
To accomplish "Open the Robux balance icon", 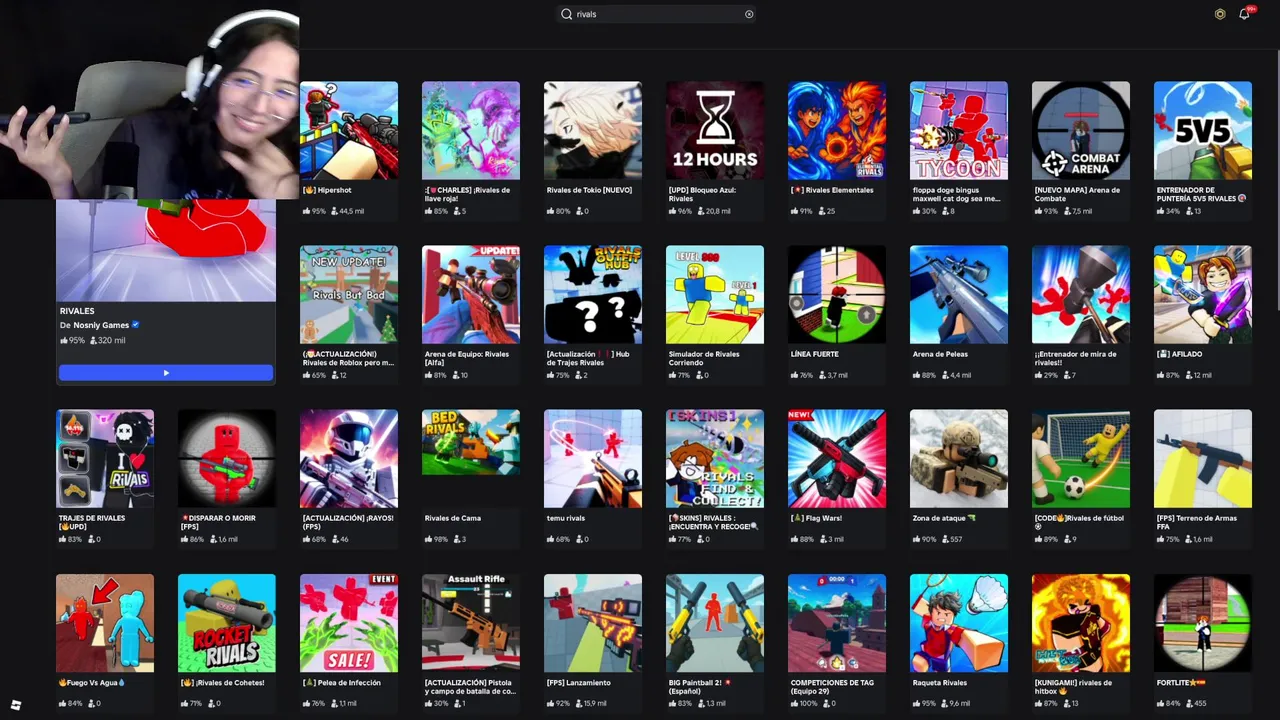I will click(x=1220, y=14).
